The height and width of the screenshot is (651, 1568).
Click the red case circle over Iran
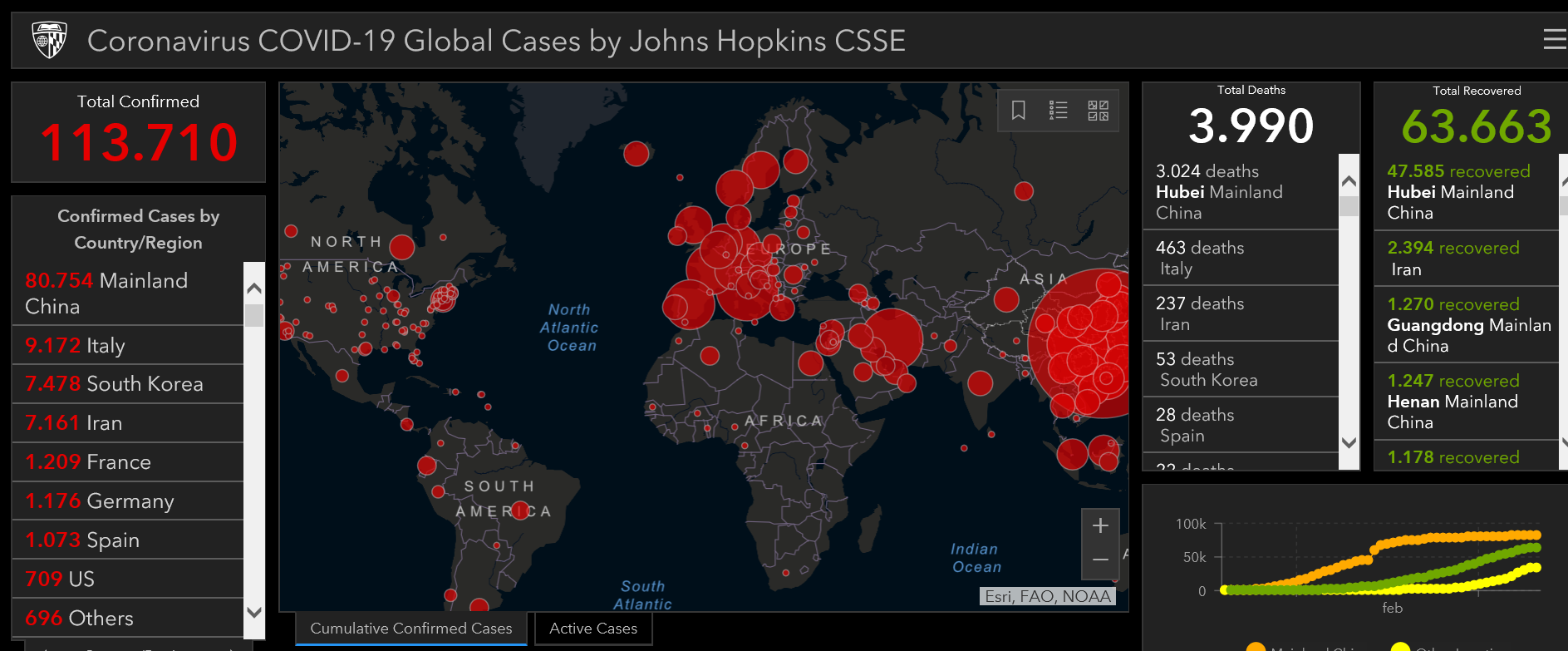click(892, 340)
